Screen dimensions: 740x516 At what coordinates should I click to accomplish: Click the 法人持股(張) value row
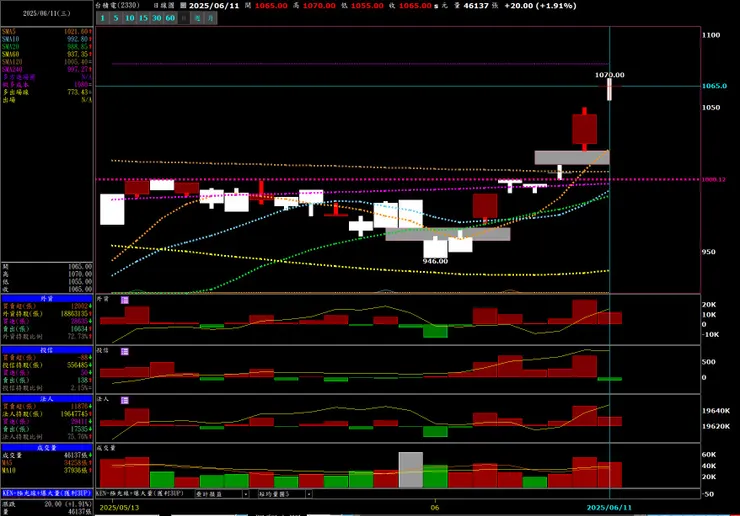click(47, 414)
